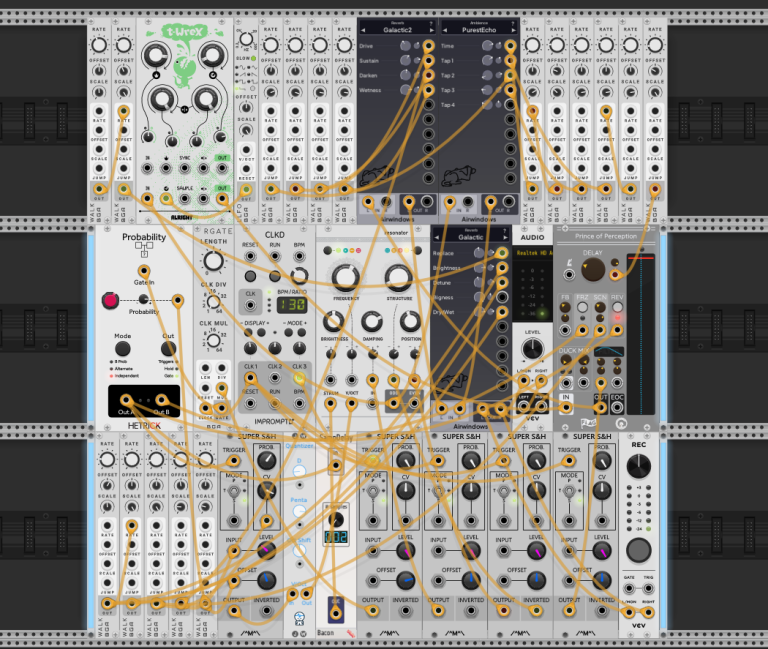768x649 pixels.
Task: Flip the MODE switch on the Super S&H beside REC
Action: pyautogui.click(x=569, y=491)
